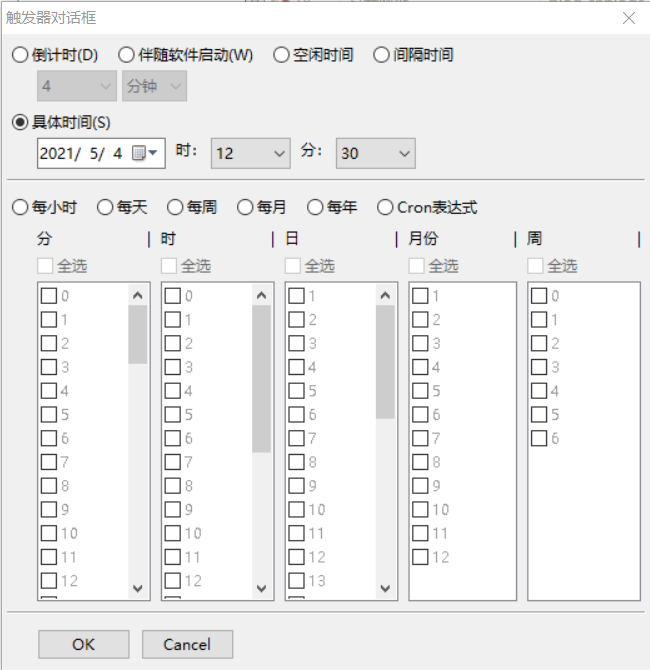650x670 pixels.
Task: Check 全选 under the 时 column
Action: (x=169, y=266)
